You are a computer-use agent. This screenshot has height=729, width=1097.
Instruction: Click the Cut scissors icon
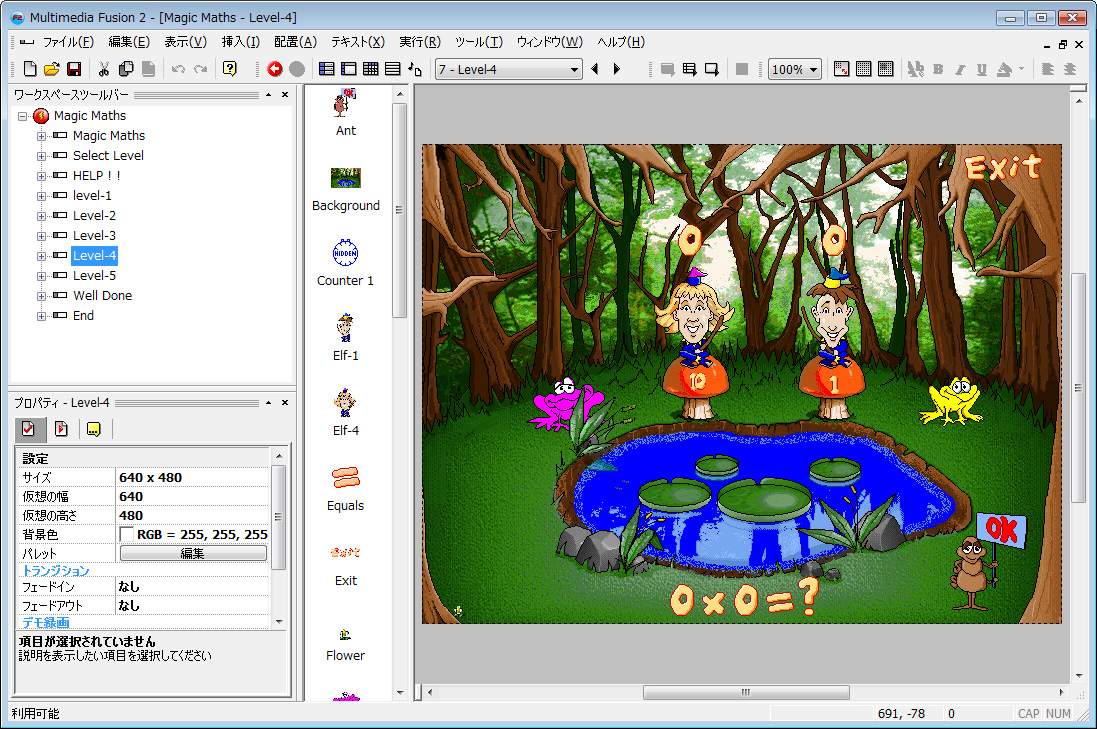(103, 69)
